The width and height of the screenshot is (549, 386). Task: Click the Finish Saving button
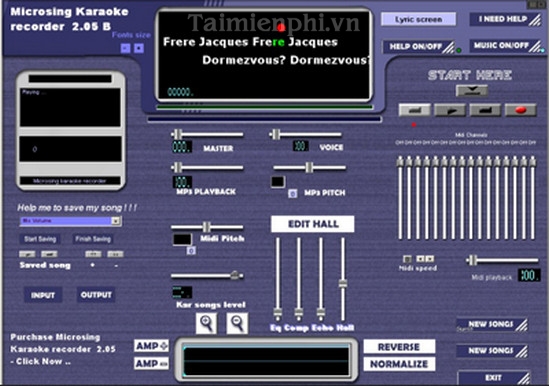pos(93,239)
